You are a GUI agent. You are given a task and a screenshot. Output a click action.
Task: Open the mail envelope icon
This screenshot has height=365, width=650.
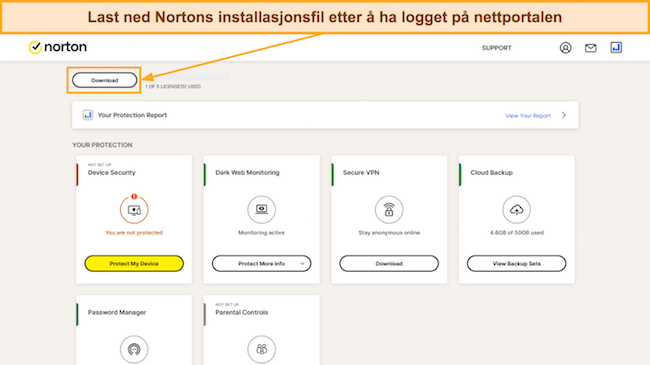tap(591, 48)
